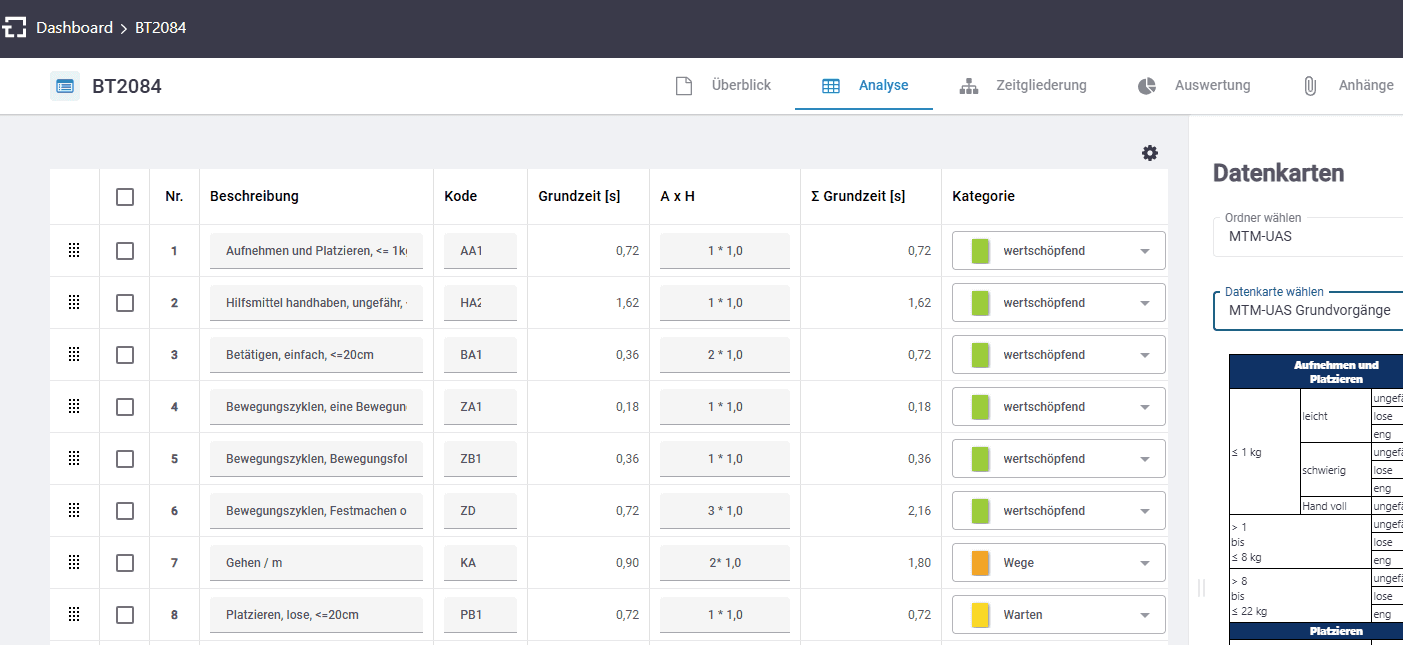Open Kategorie dropdown for row 7 (Wege)
The width and height of the screenshot is (1403, 645).
[x=1144, y=563]
